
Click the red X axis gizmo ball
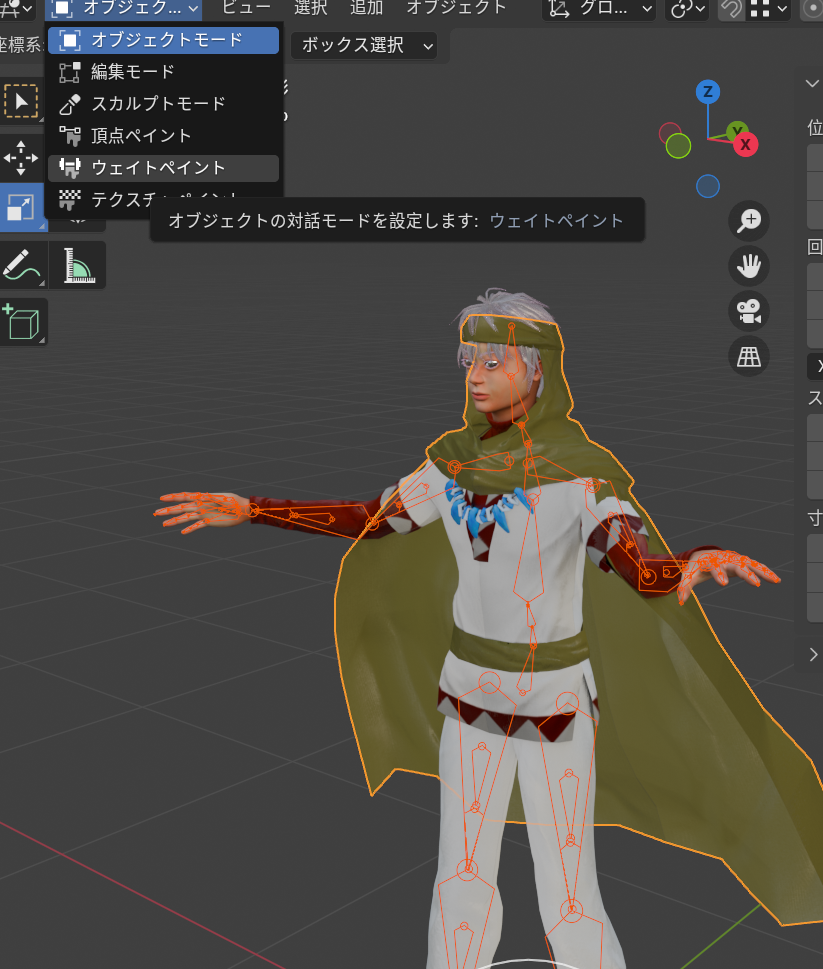pyautogui.click(x=746, y=145)
